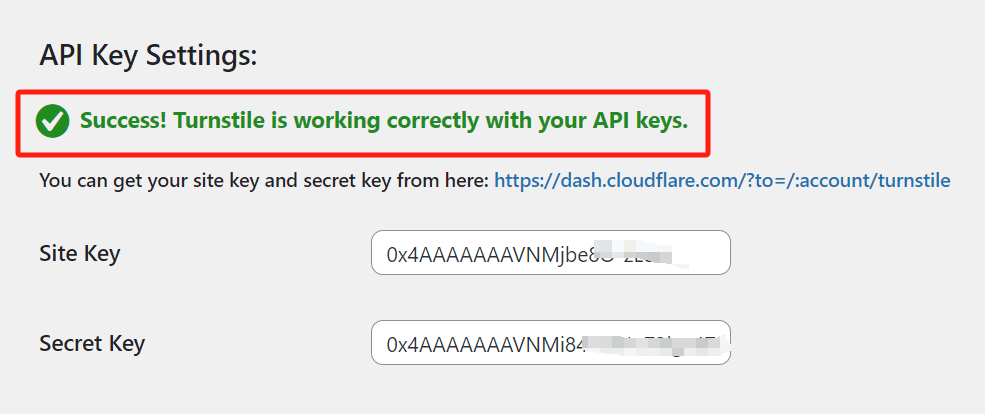
Task: Focus the Secret Key input field
Action: [x=551, y=342]
